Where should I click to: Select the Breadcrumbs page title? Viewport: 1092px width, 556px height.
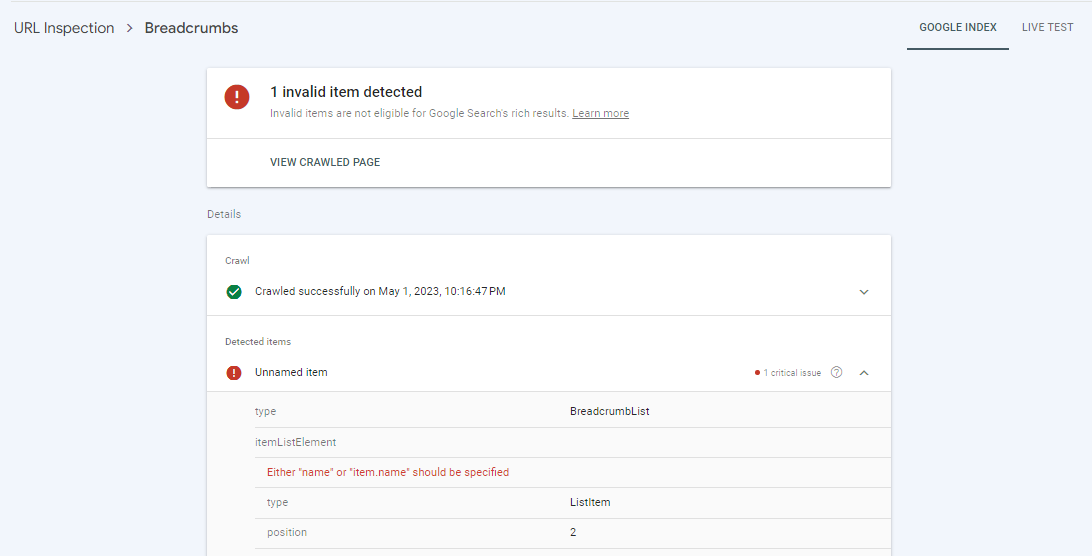(192, 29)
